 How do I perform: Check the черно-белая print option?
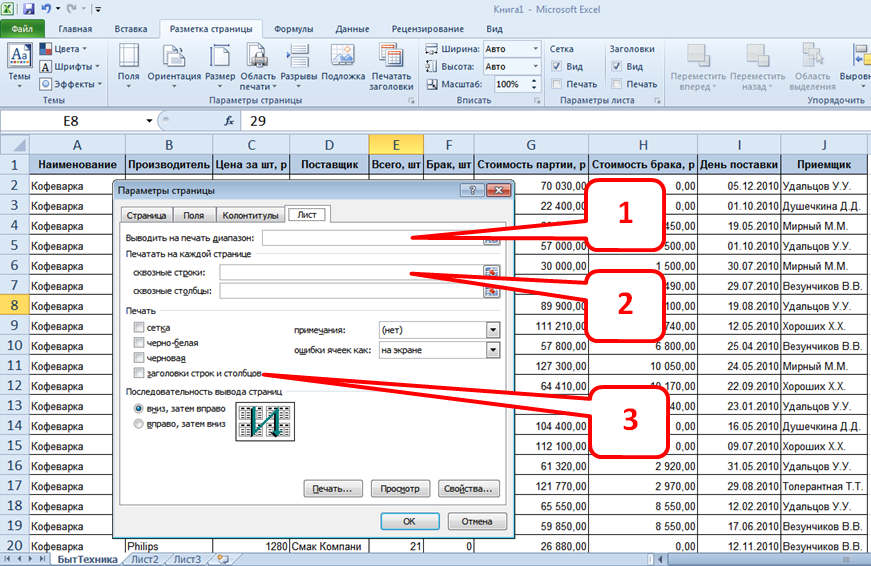tap(139, 343)
